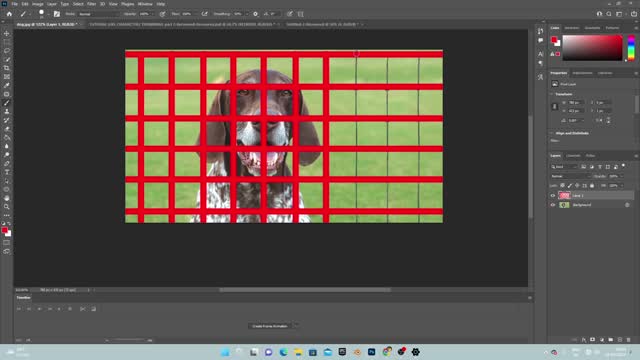Toggle lock image pixels brush icon
640x360 pixels.
coord(570,186)
